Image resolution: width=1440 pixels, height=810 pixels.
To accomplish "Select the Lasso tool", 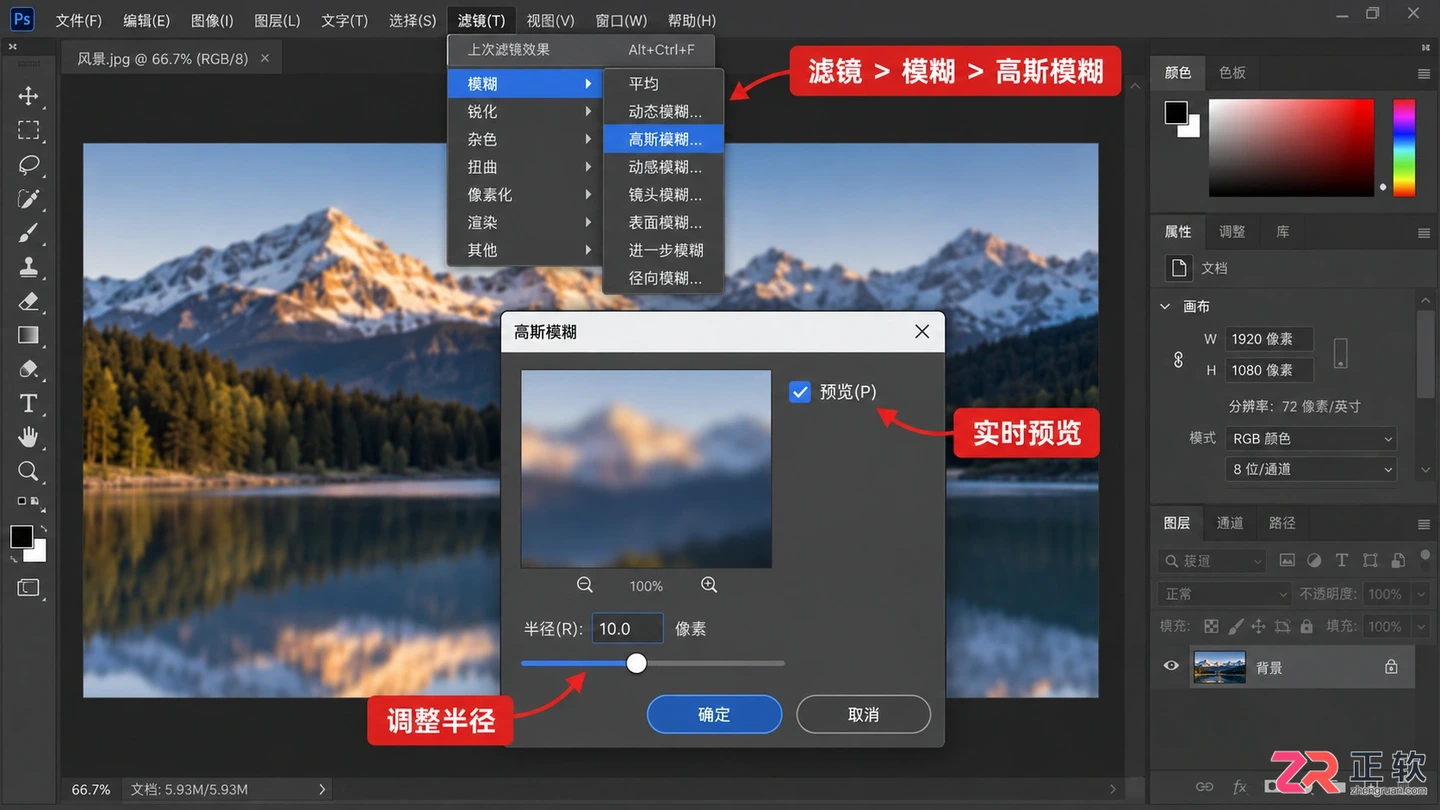I will 28,165.
